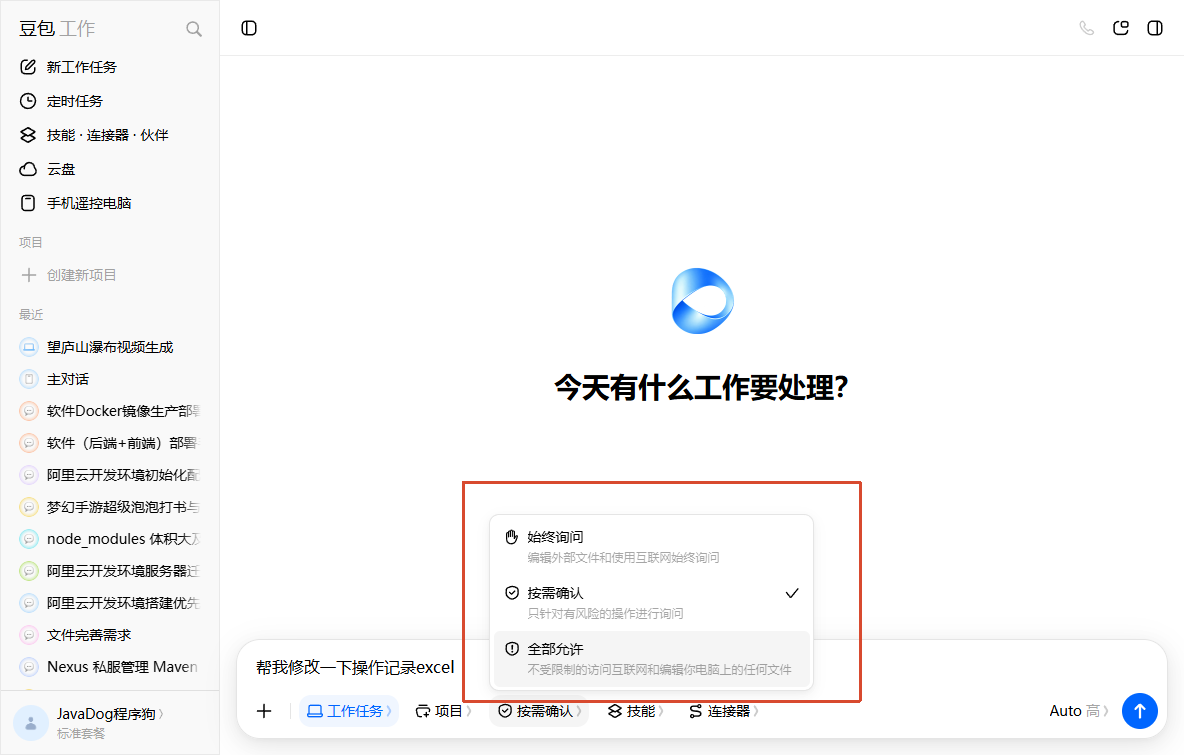The image size is (1184, 755).
Task: Start a voice call via phone icon
Action: 1087,28
